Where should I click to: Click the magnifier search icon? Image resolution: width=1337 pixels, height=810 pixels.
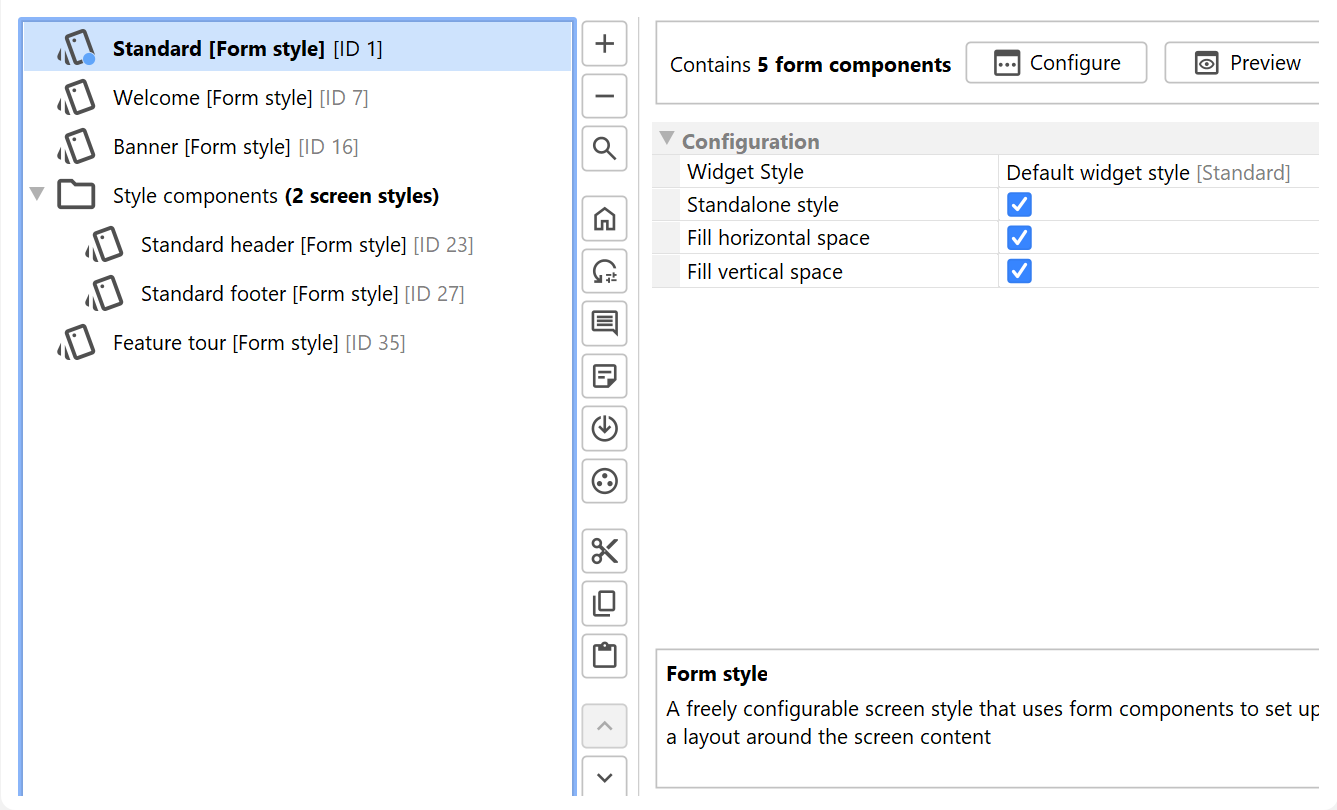click(x=604, y=149)
